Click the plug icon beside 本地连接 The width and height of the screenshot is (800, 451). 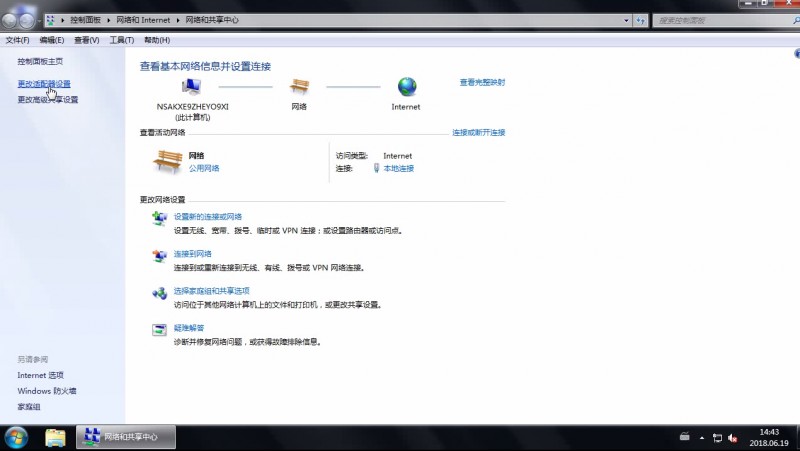coord(377,168)
